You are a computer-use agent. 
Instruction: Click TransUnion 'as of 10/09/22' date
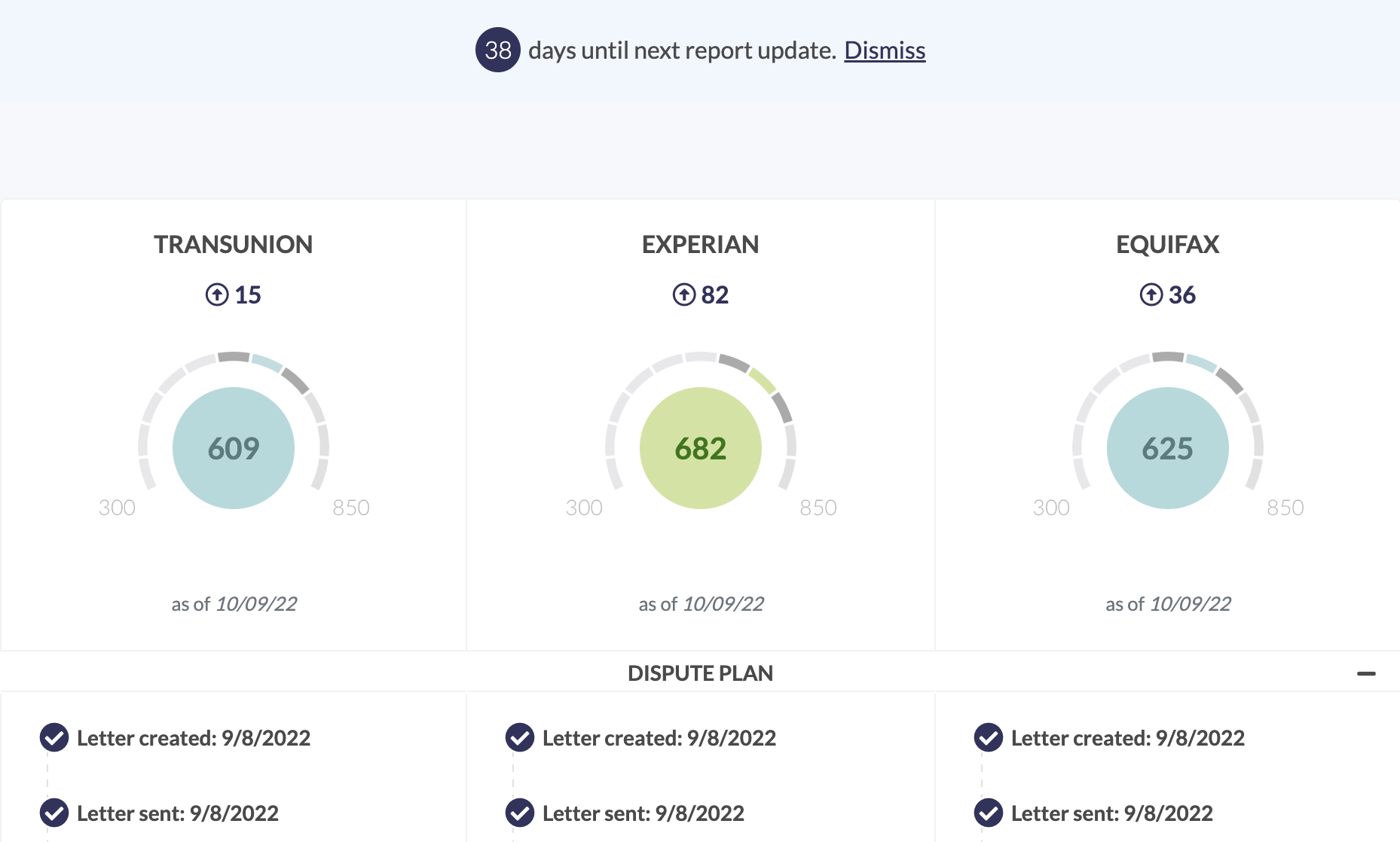click(234, 604)
